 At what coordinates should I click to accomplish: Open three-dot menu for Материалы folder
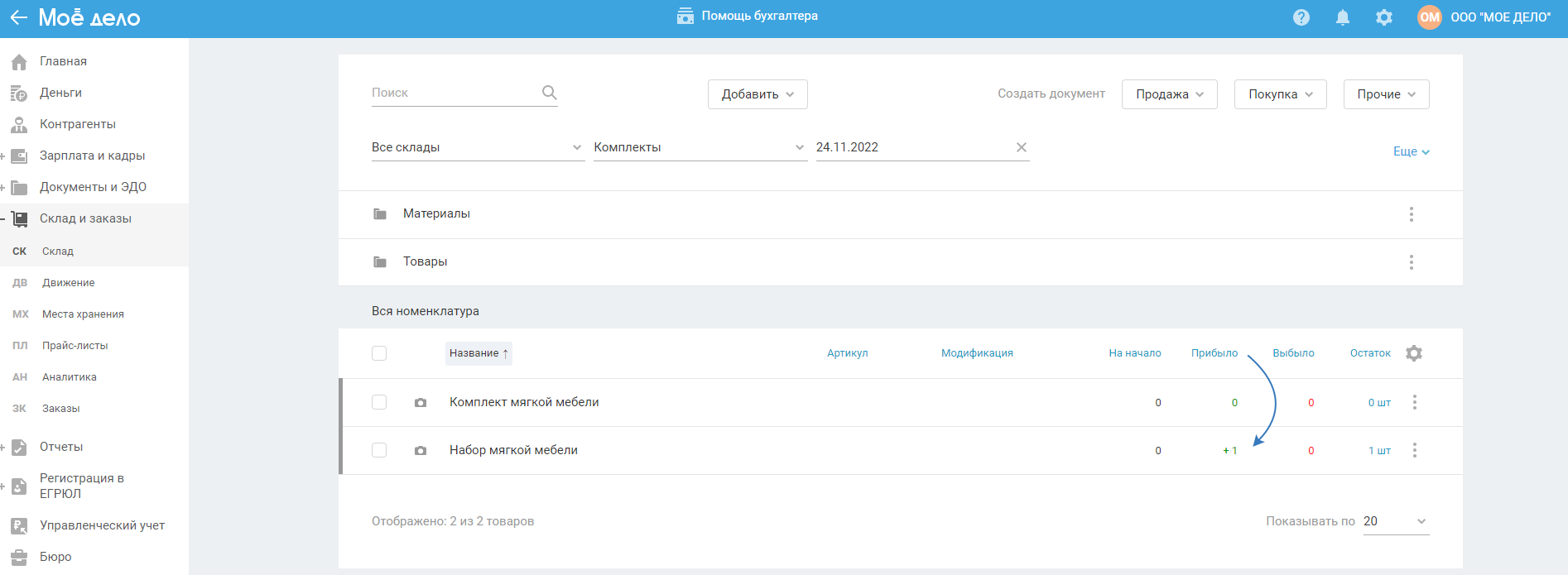click(x=1411, y=214)
